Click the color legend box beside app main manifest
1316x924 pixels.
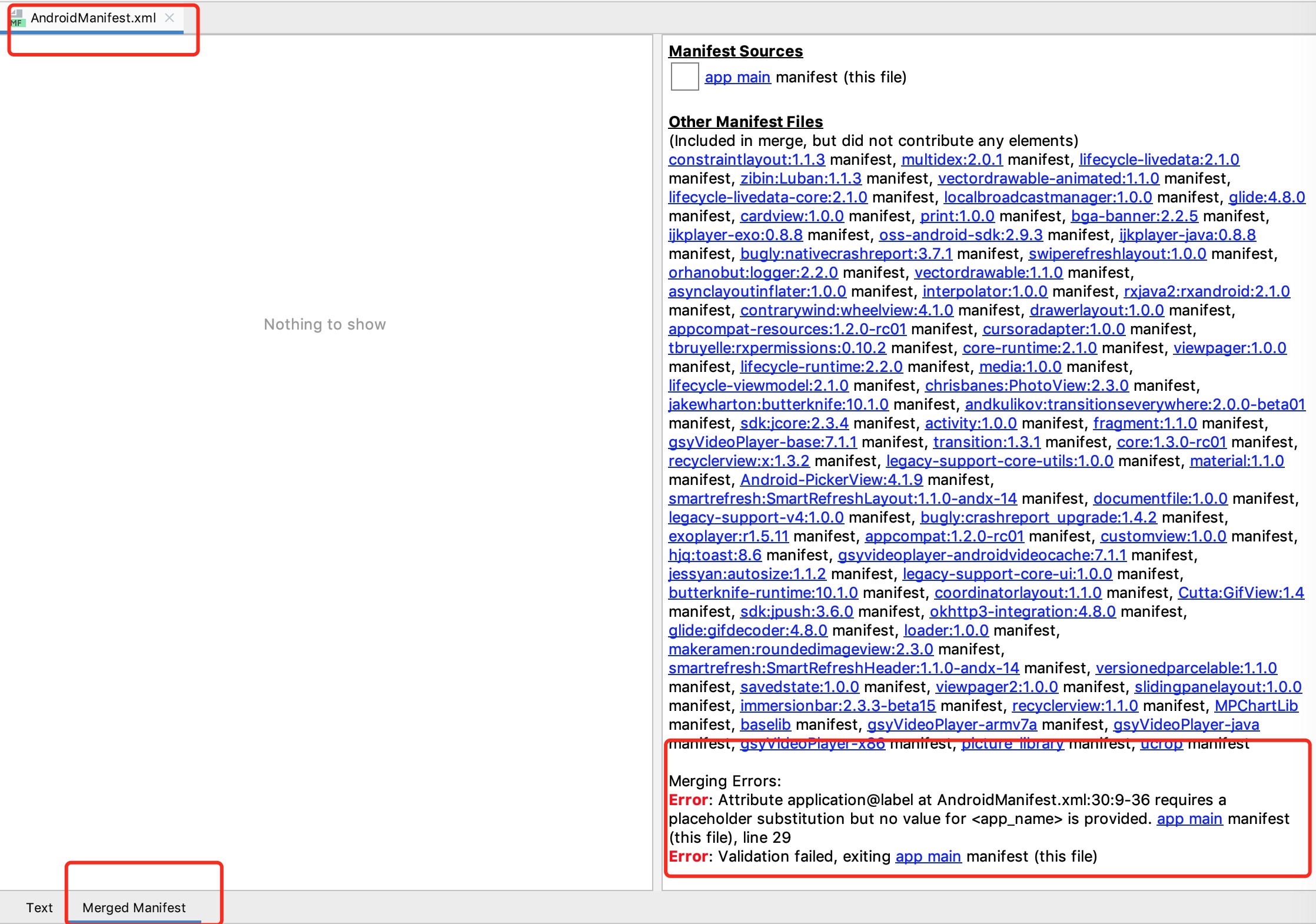pyautogui.click(x=684, y=77)
